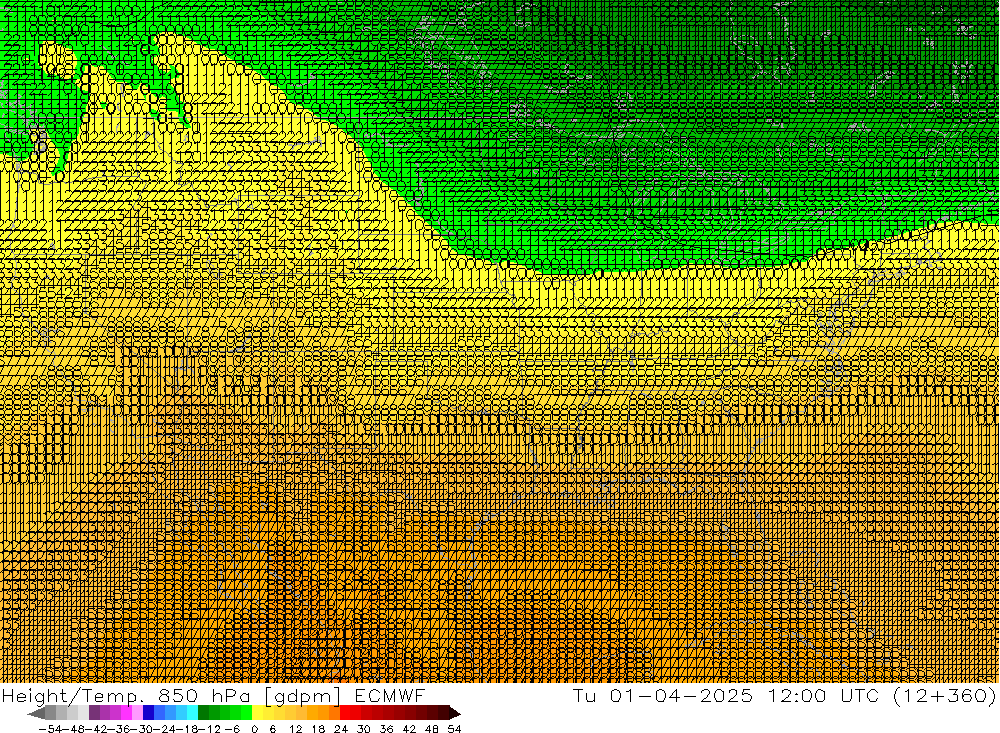Click the '24' legend value right of 18
The height and width of the screenshot is (733, 1000).
coord(341,729)
